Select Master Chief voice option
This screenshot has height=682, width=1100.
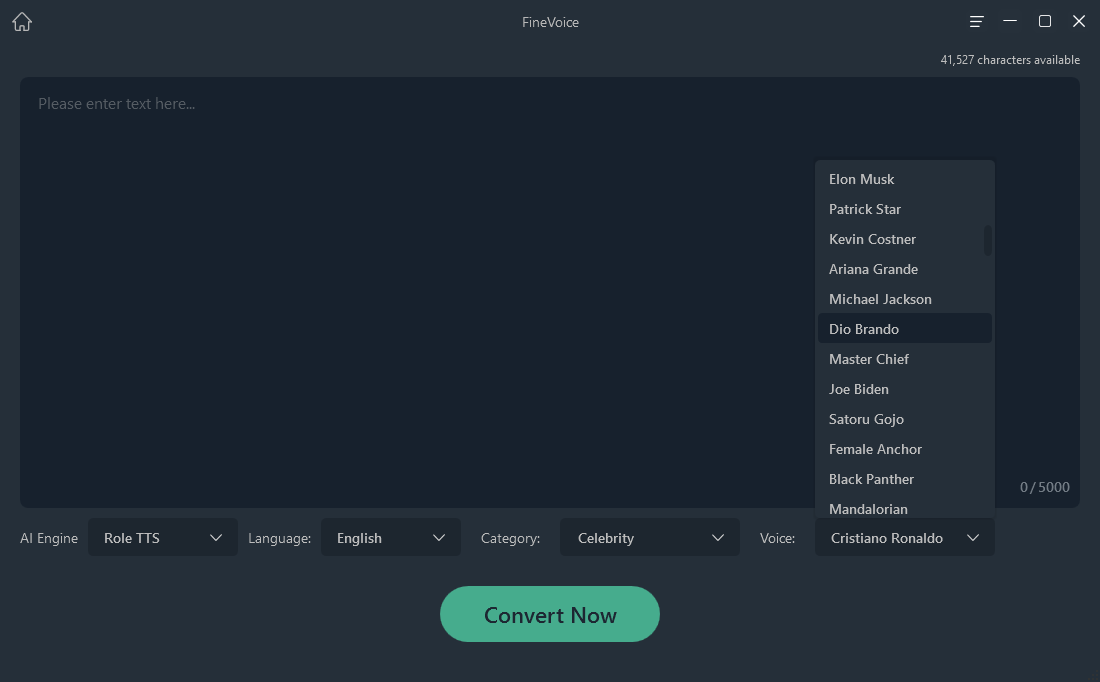904,359
